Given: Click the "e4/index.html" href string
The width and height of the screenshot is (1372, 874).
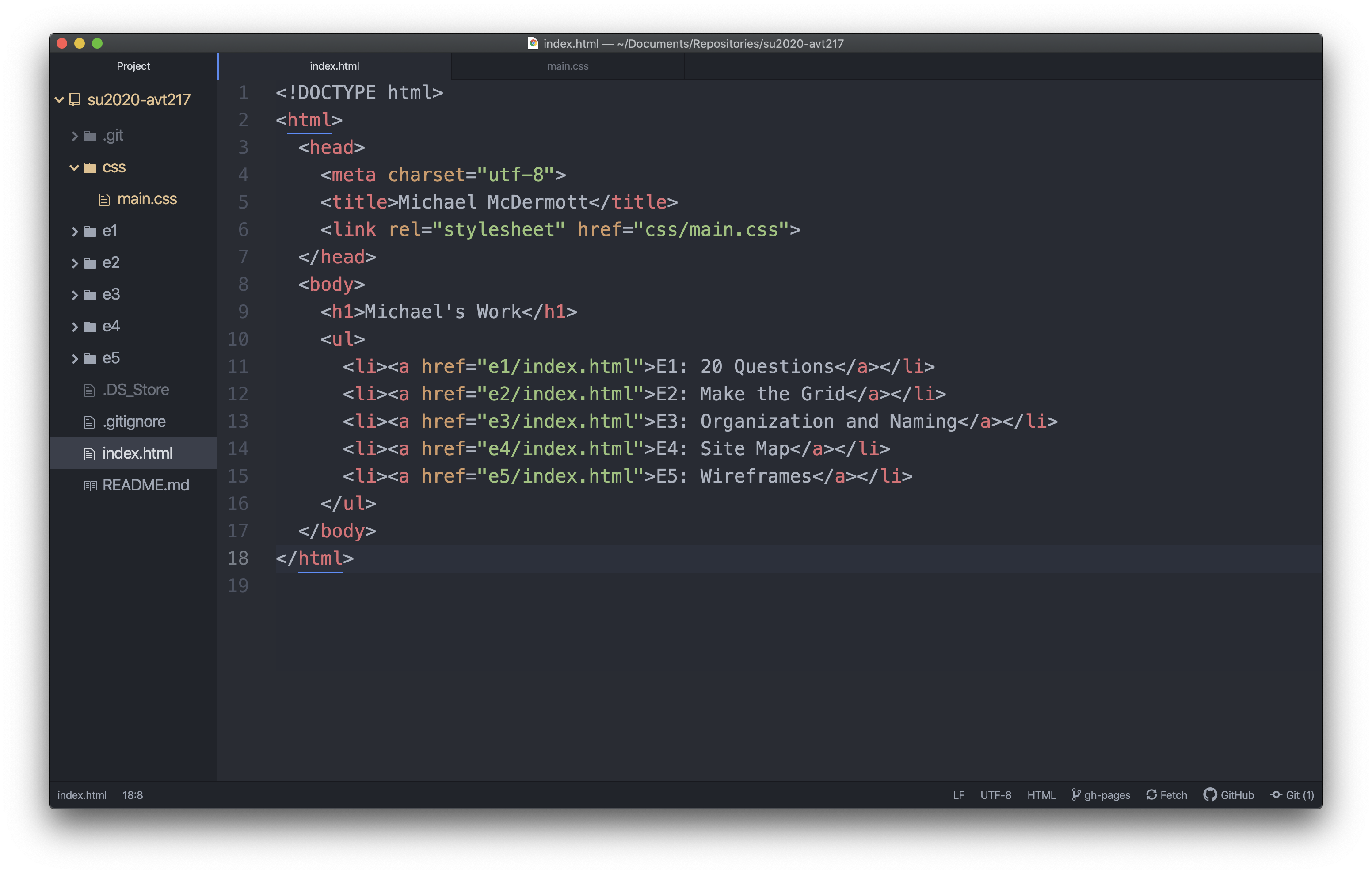Looking at the screenshot, I should pyautogui.click(x=560, y=449).
